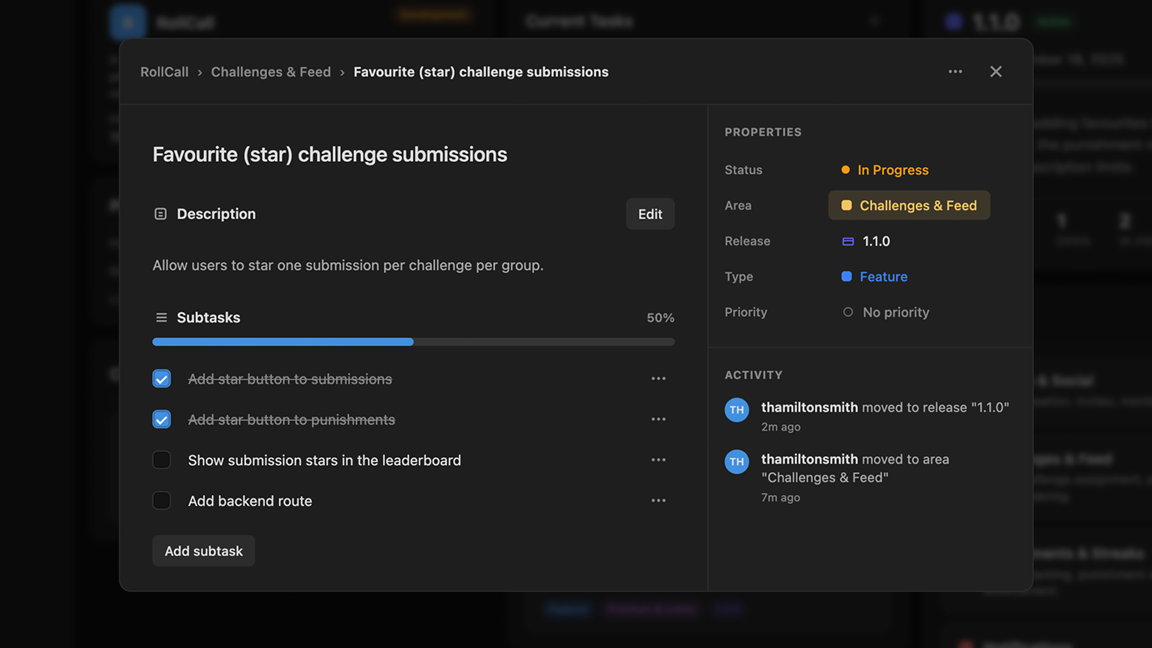Screen dimensions: 1152x648
Task: Click the subtasks progress bar
Action: click(414, 342)
